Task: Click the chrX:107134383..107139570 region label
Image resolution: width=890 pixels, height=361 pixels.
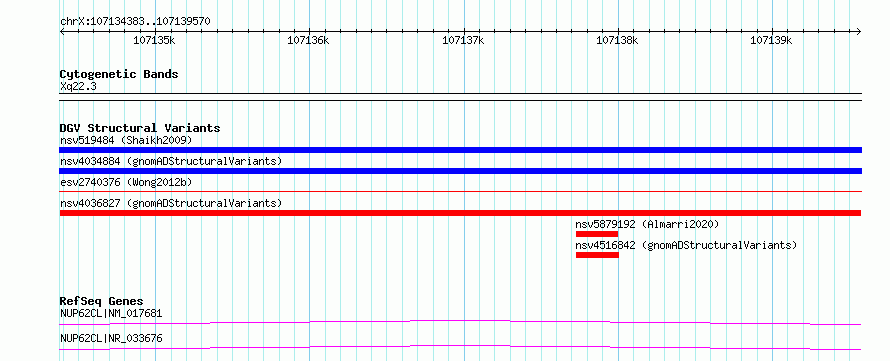Action: (135, 22)
